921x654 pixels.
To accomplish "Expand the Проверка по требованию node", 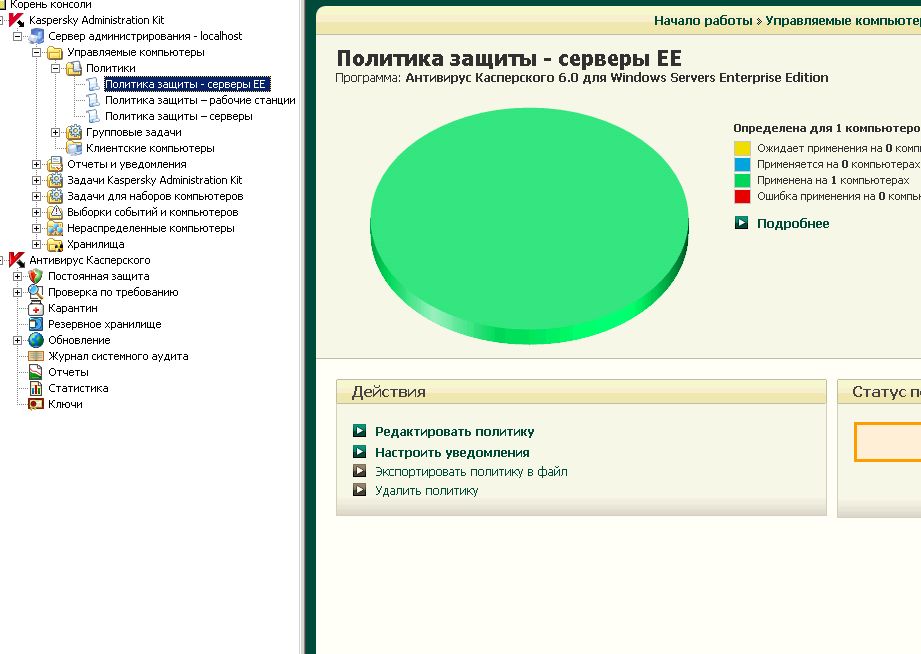I will [18, 292].
